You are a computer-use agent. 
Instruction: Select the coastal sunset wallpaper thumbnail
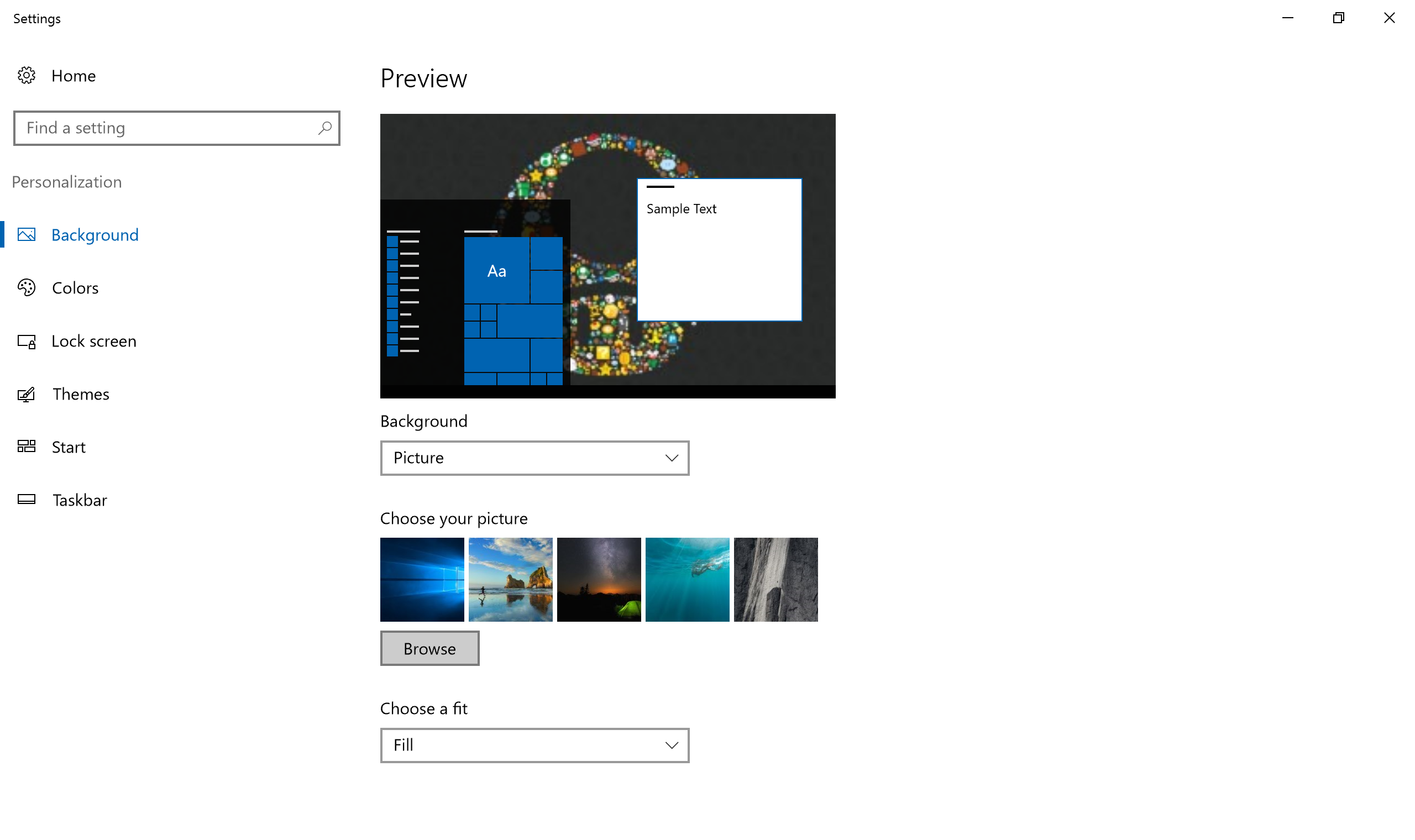(510, 579)
